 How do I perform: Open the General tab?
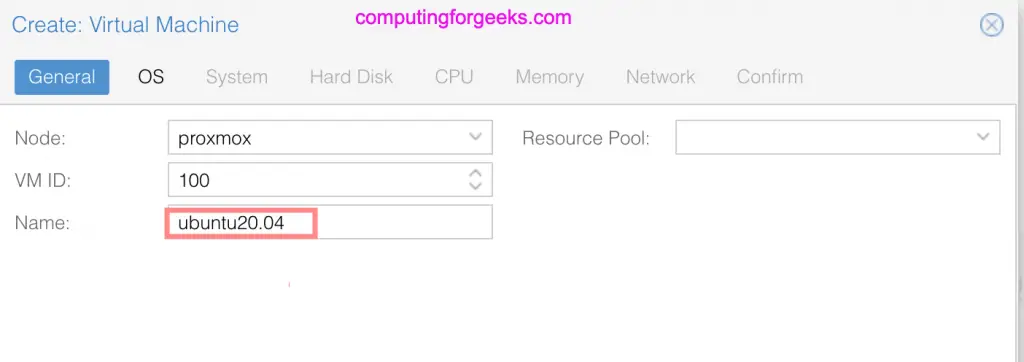point(62,77)
